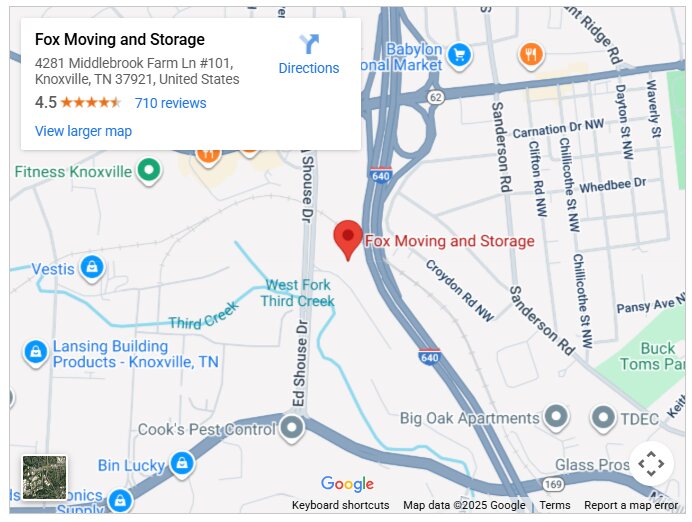Click the Big Oak Apartments marker

tap(556, 417)
